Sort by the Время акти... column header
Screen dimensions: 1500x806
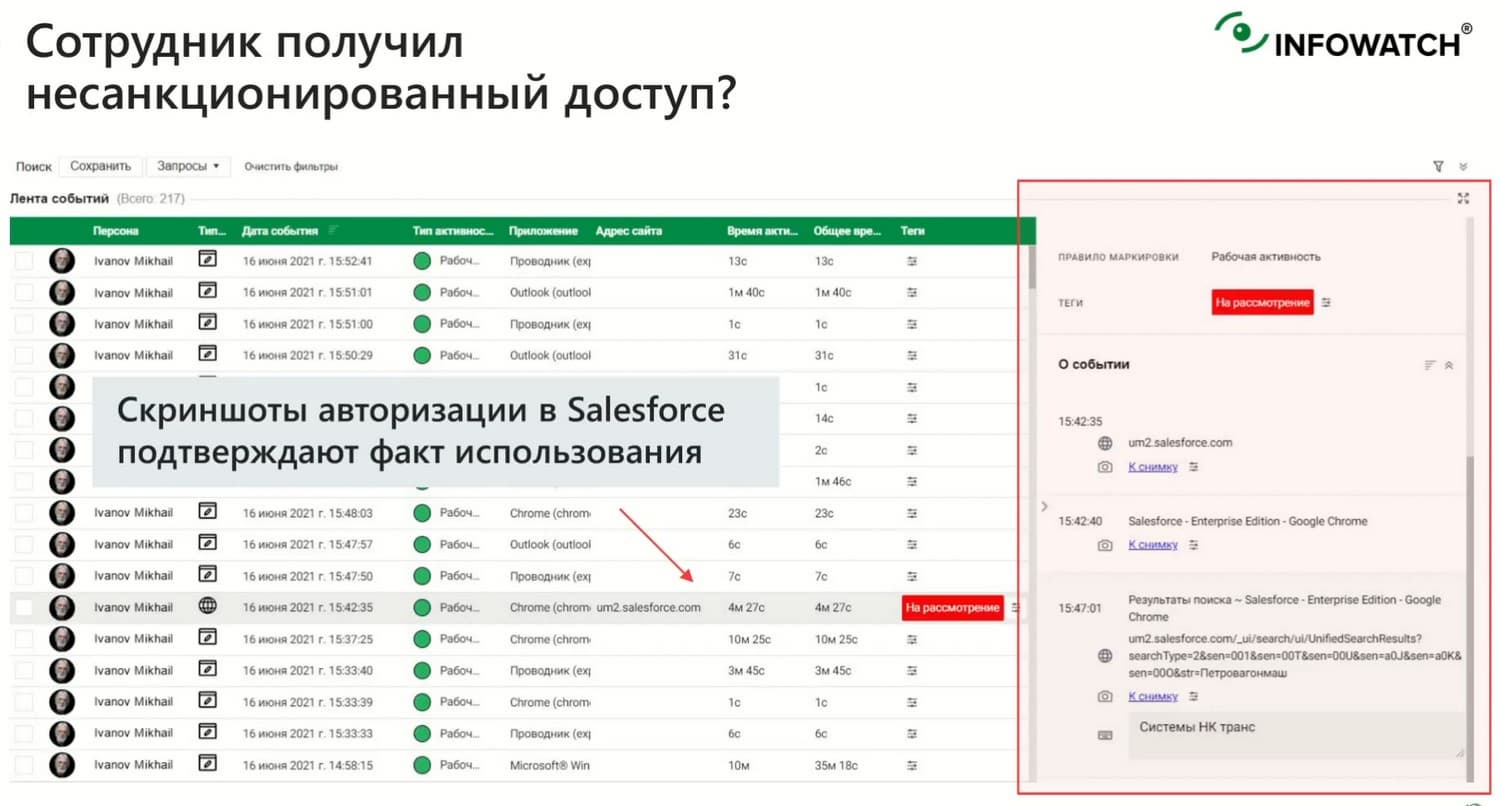click(x=763, y=231)
